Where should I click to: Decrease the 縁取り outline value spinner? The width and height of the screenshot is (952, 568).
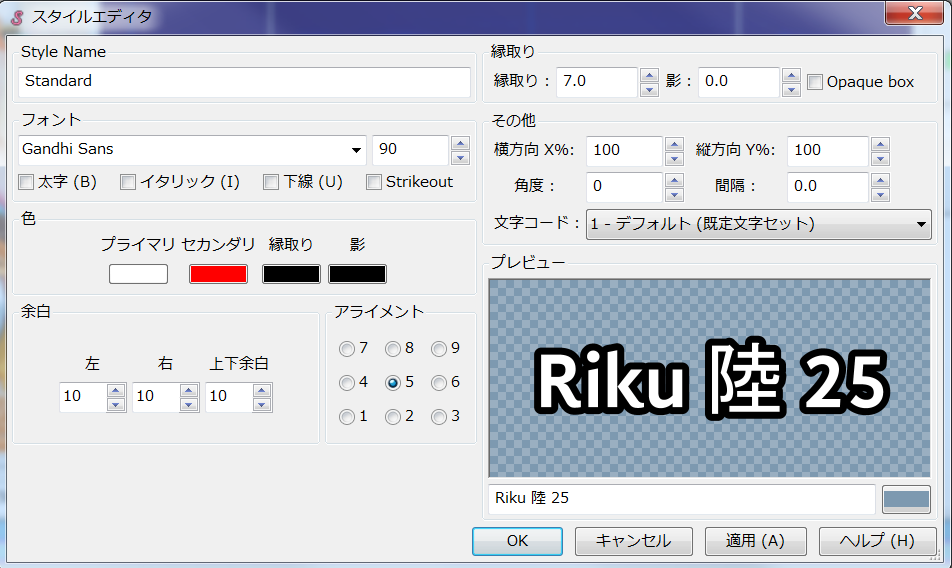(650, 90)
